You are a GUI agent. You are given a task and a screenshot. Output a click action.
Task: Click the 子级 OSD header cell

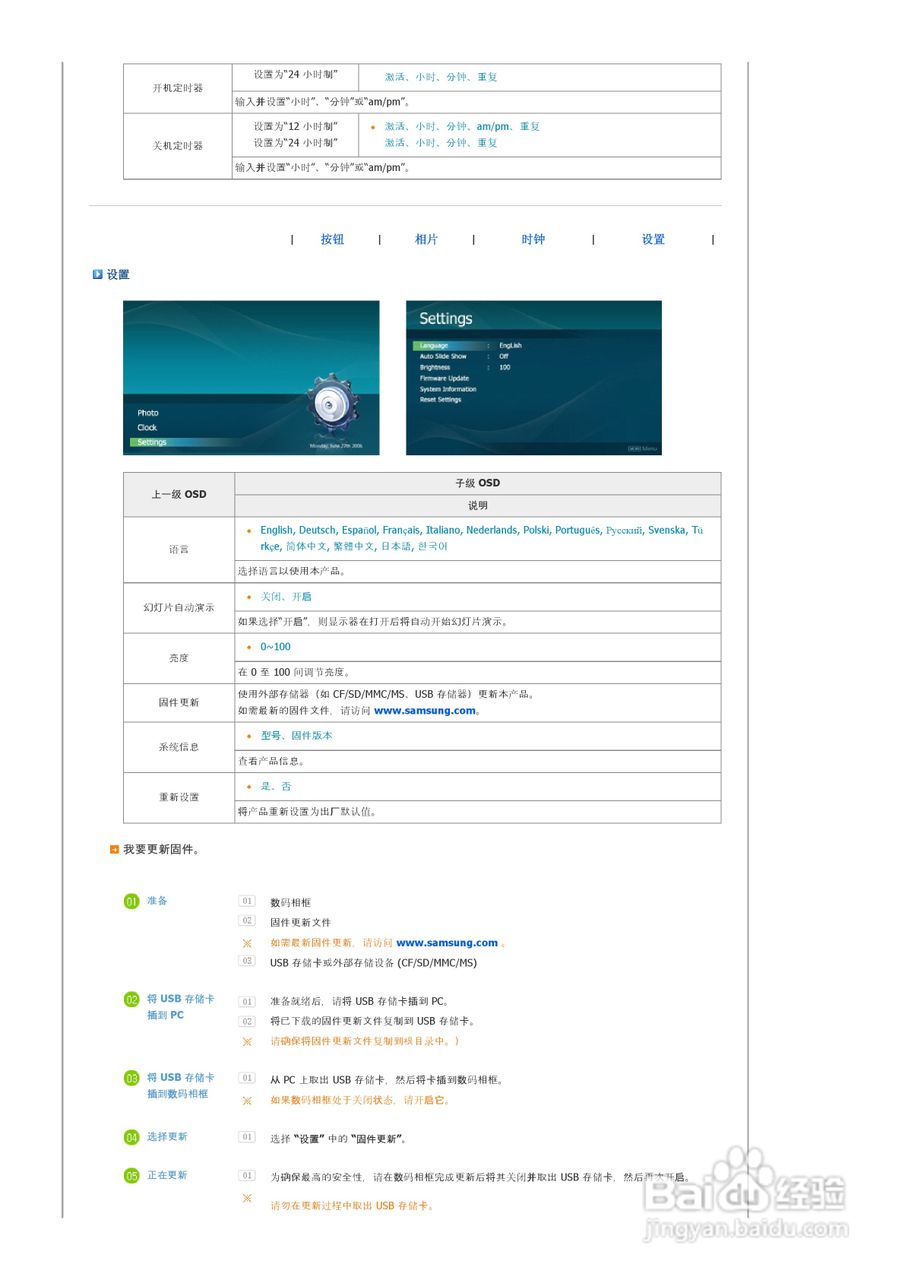coord(478,484)
